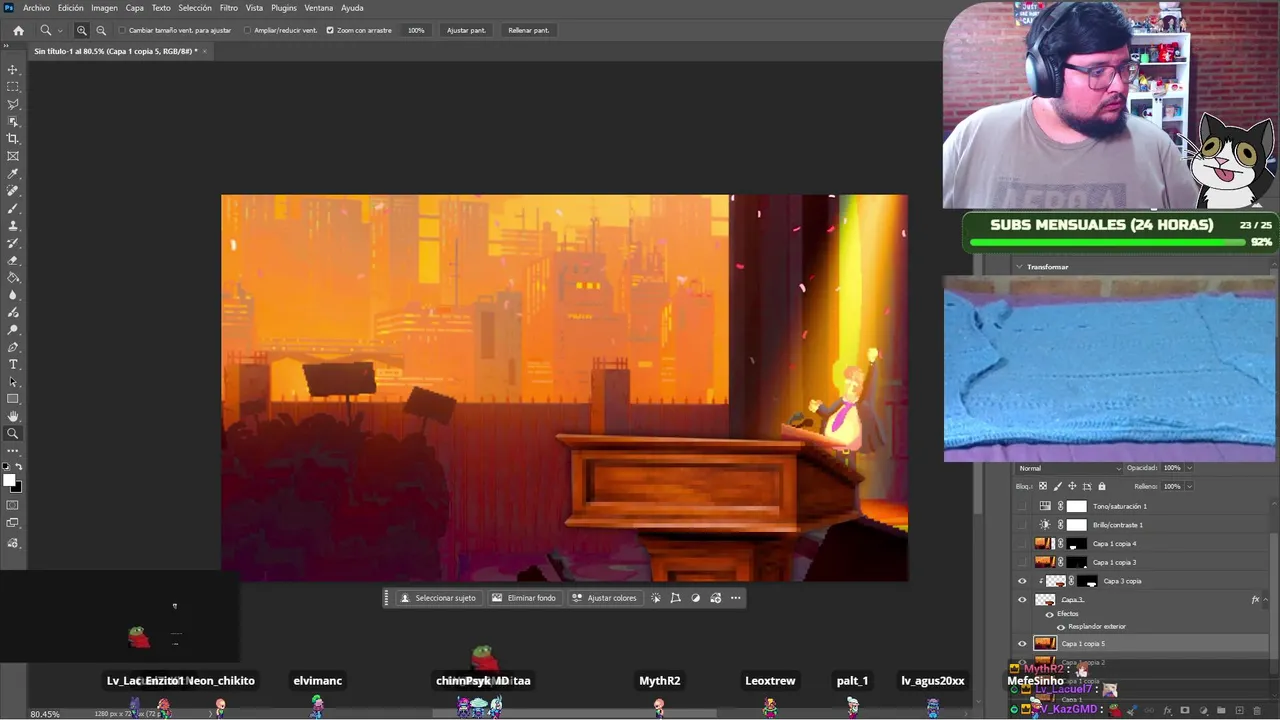Select the Polygonal Lasso tool
The image size is (1280, 720).
click(x=13, y=104)
